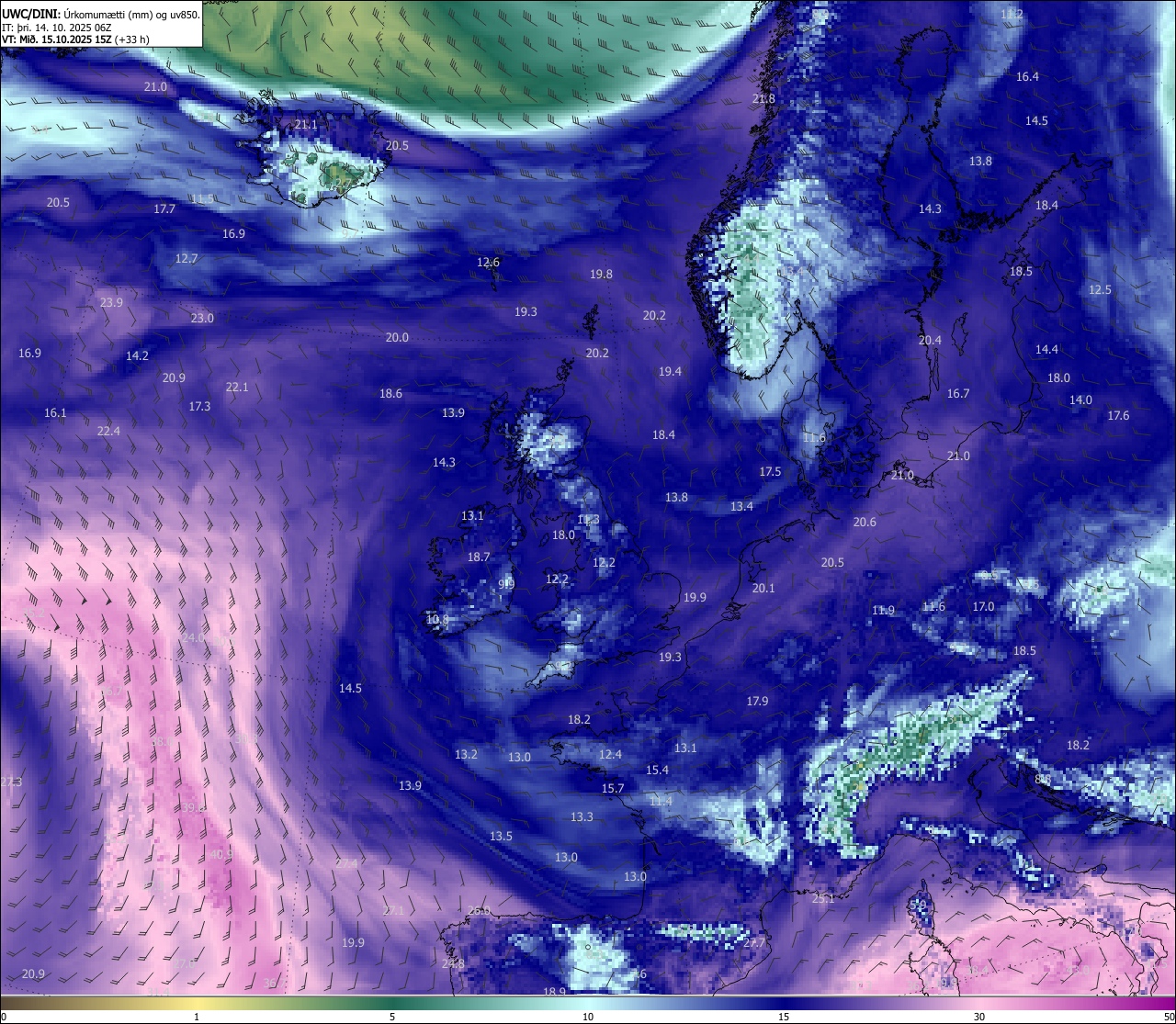Viewport: 1176px width, 1024px height.
Task: Click the map value '12.6'
Action: [488, 263]
